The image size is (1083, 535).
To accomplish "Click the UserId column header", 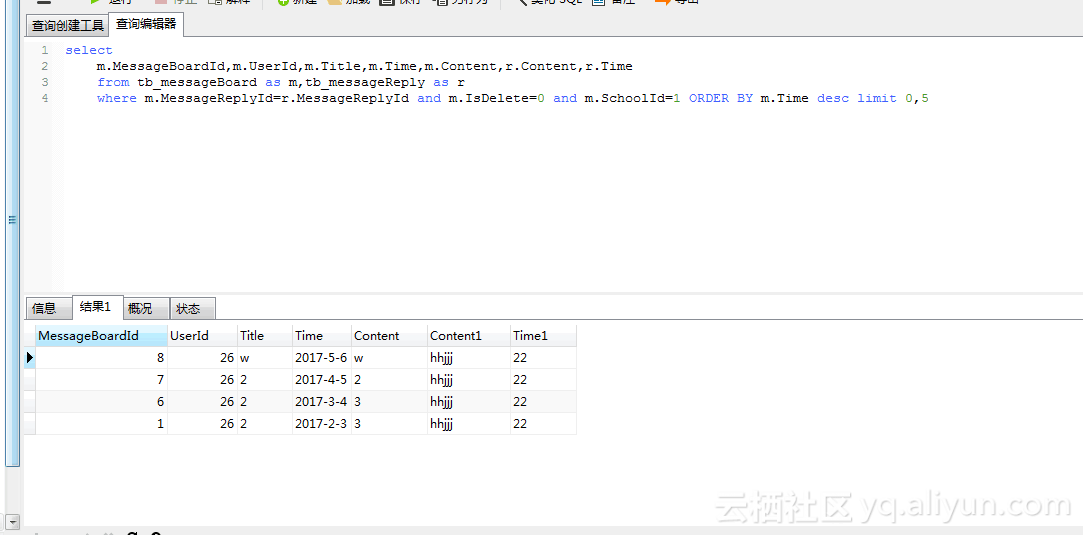I will [x=202, y=335].
